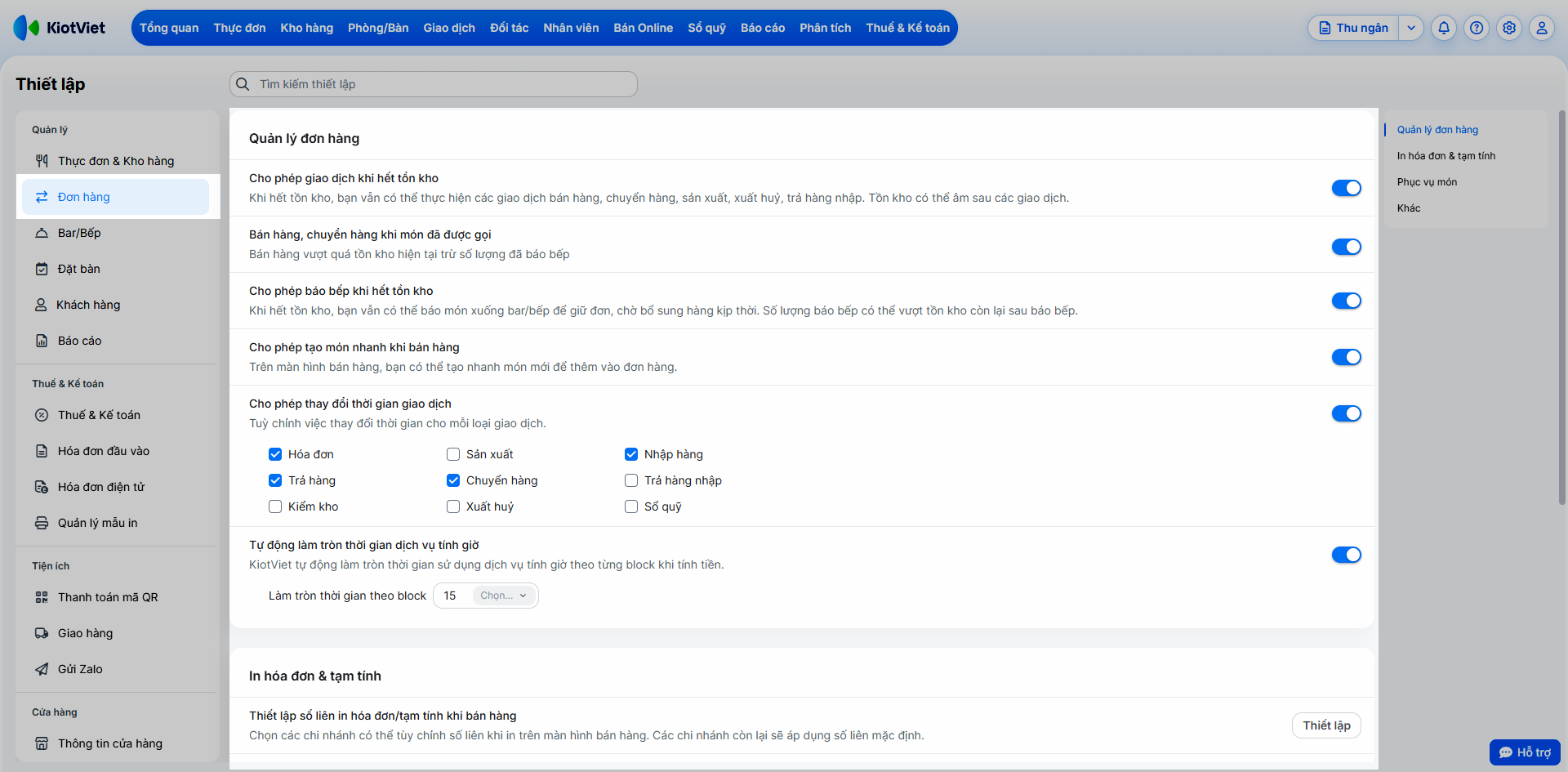Toggle Cho phép báo bếp khi hết tồn kho
The image size is (1568, 772).
[1347, 301]
